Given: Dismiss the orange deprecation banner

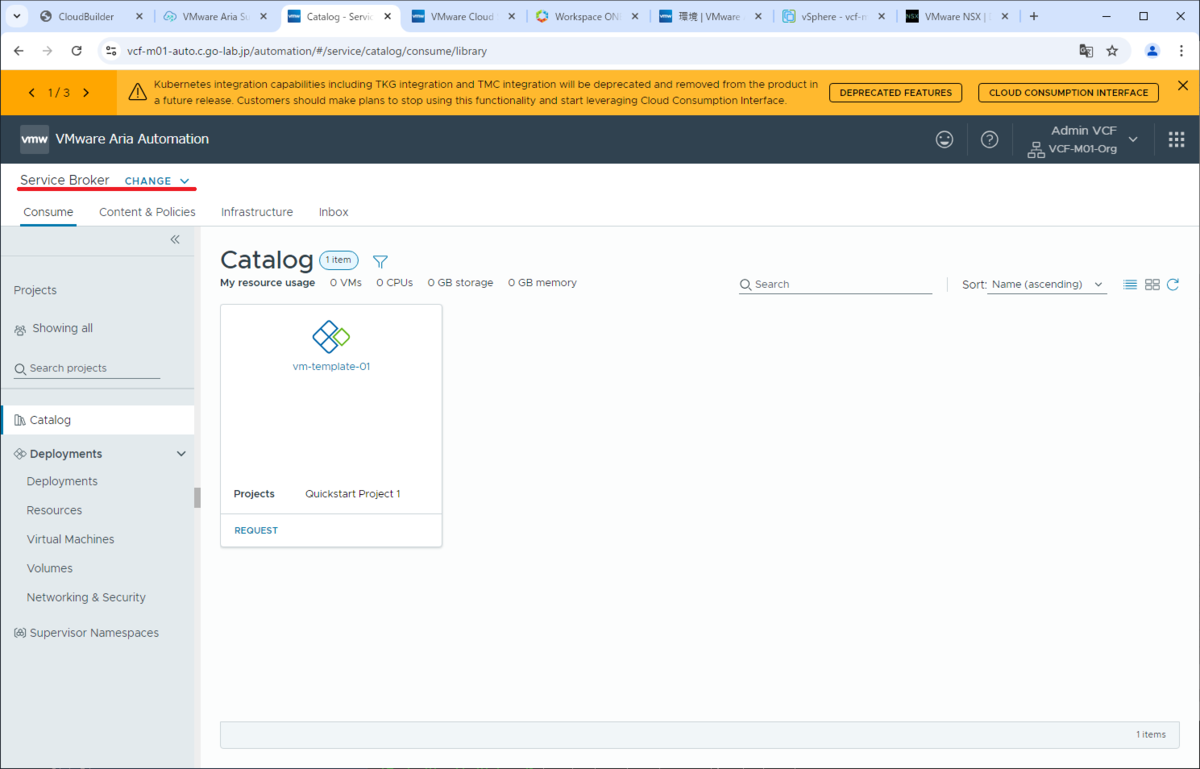Looking at the screenshot, I should tap(1182, 86).
